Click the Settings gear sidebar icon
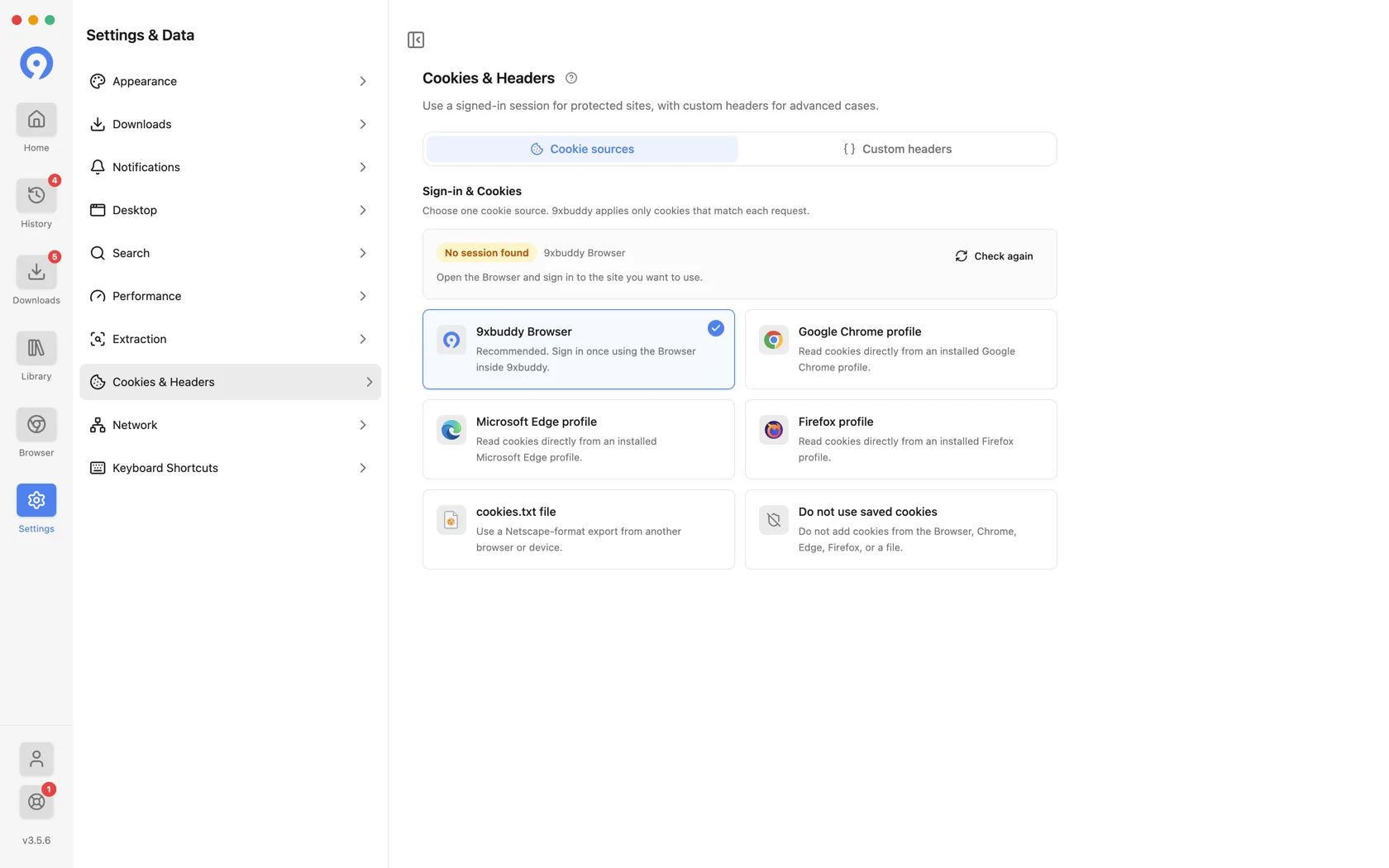 36,500
